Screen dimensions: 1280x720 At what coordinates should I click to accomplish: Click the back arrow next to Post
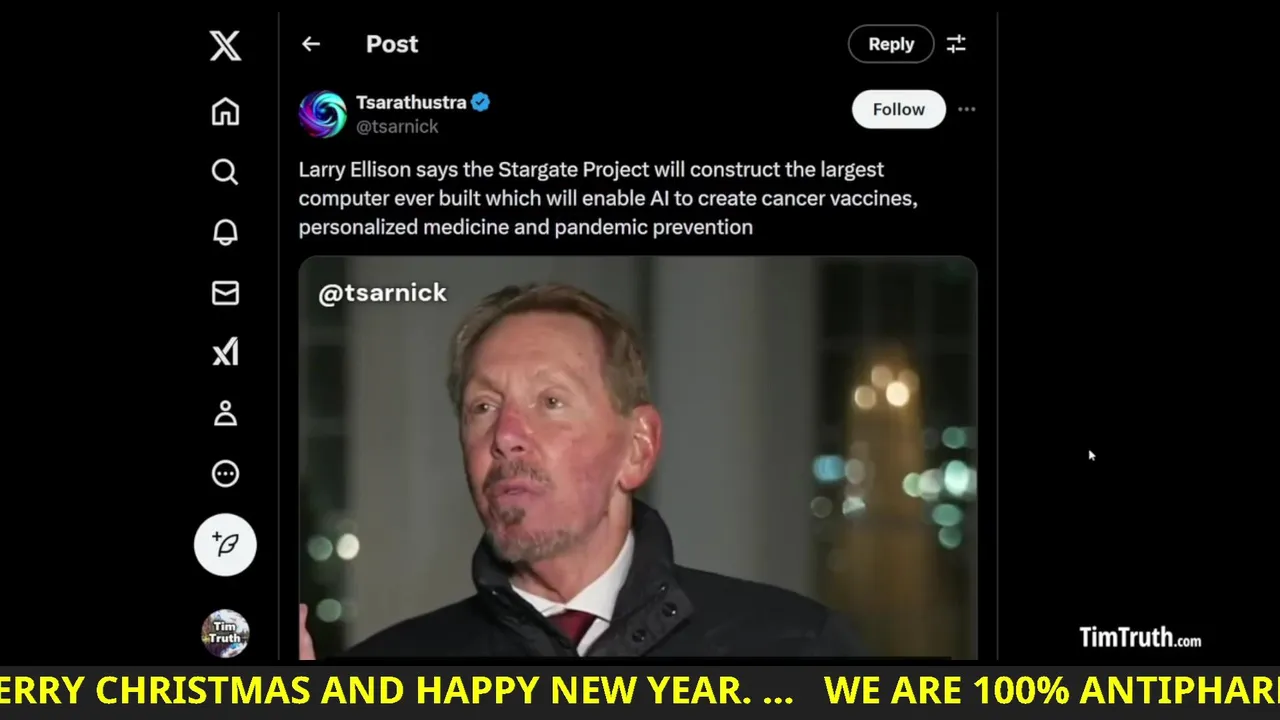(311, 44)
